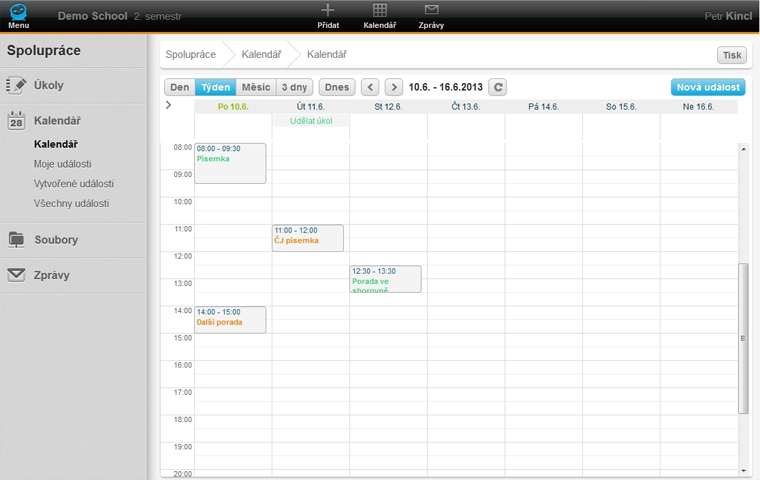Select Kalendář sub-item in sidebar

point(56,144)
